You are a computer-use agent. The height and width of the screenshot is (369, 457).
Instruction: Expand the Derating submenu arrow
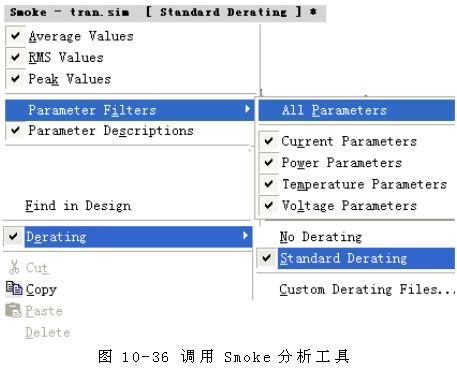click(245, 236)
